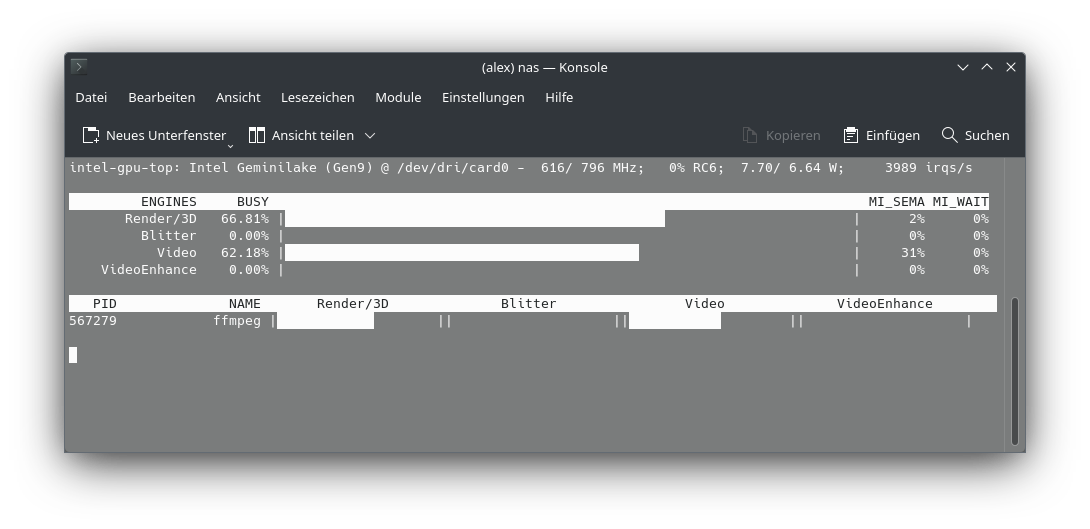The width and height of the screenshot is (1090, 529).
Task: Open the Hilfe menu
Action: 559,97
